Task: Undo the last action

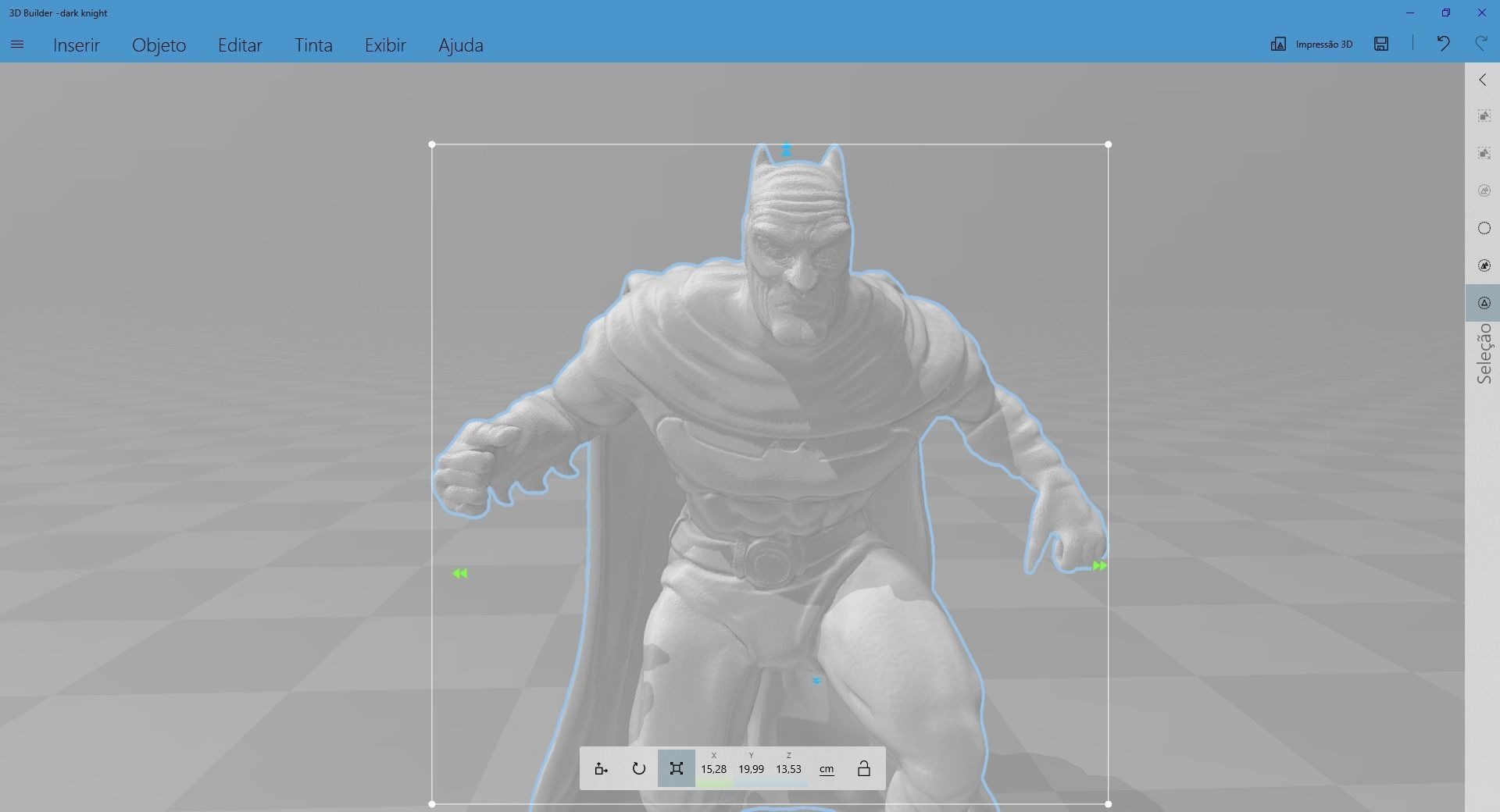Action: (x=1443, y=44)
